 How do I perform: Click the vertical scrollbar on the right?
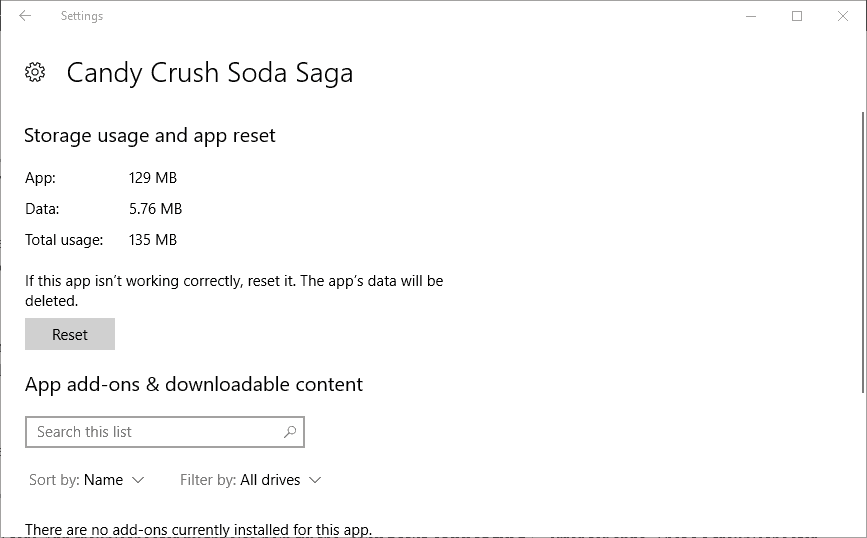pos(863,252)
